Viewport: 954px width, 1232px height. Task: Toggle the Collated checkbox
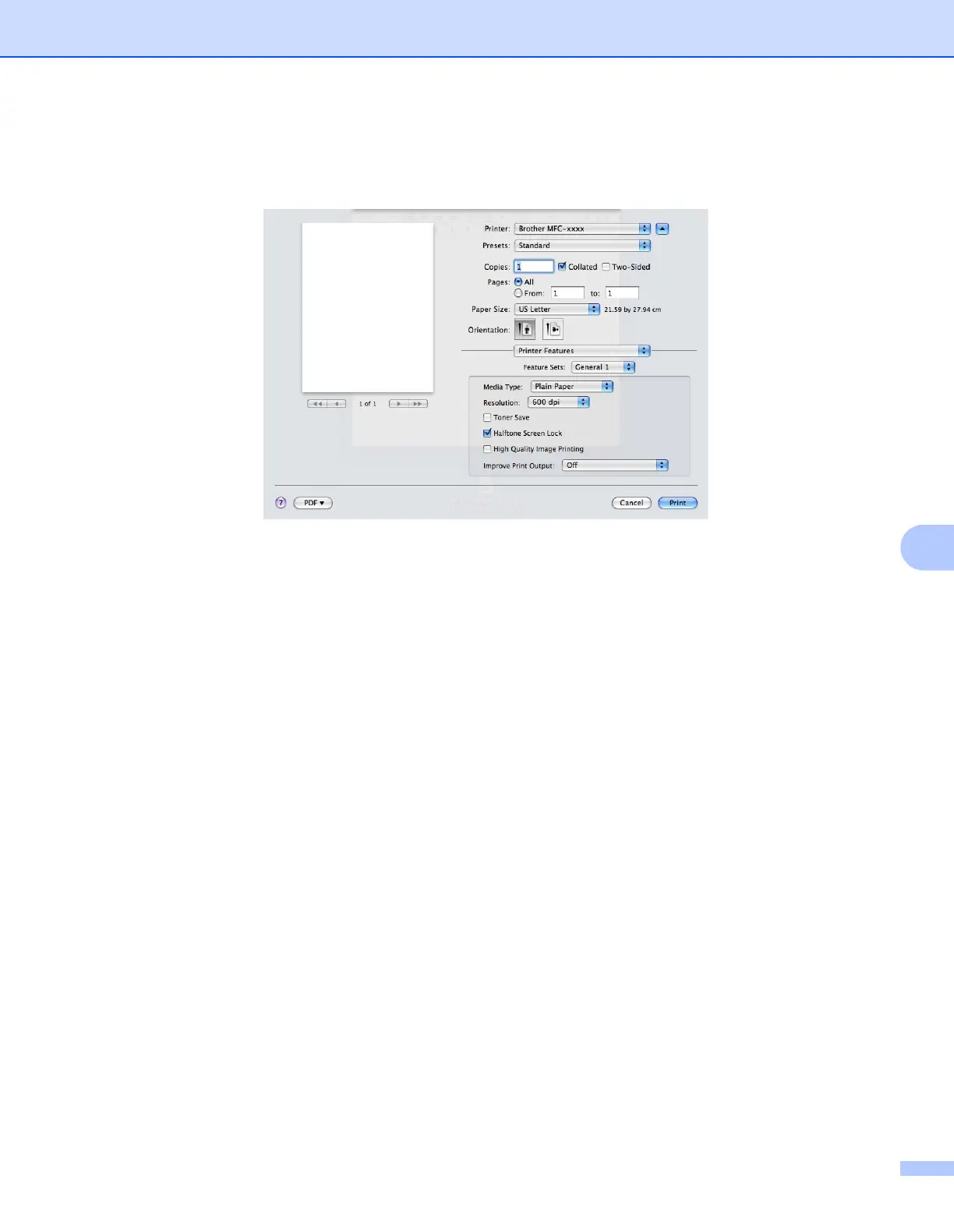pyautogui.click(x=562, y=267)
